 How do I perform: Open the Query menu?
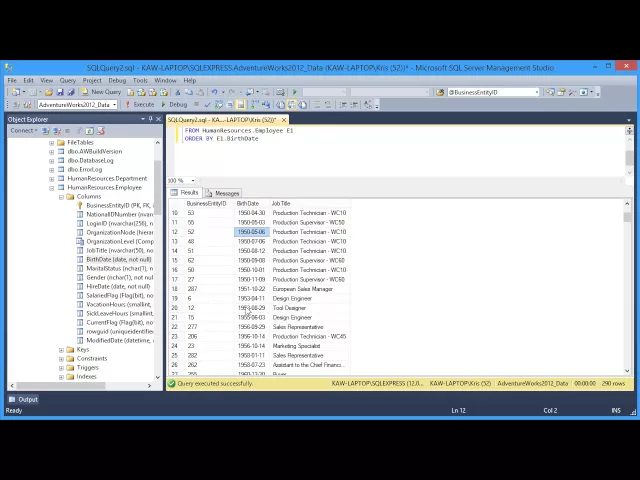coord(68,80)
